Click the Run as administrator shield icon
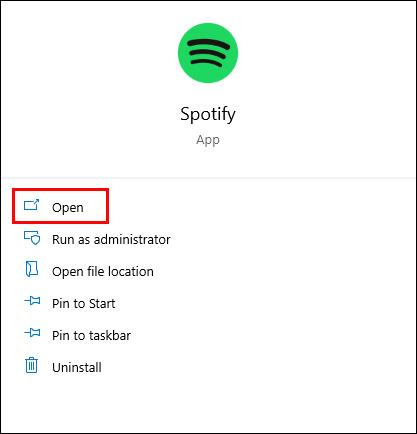417x434 pixels. click(x=32, y=238)
